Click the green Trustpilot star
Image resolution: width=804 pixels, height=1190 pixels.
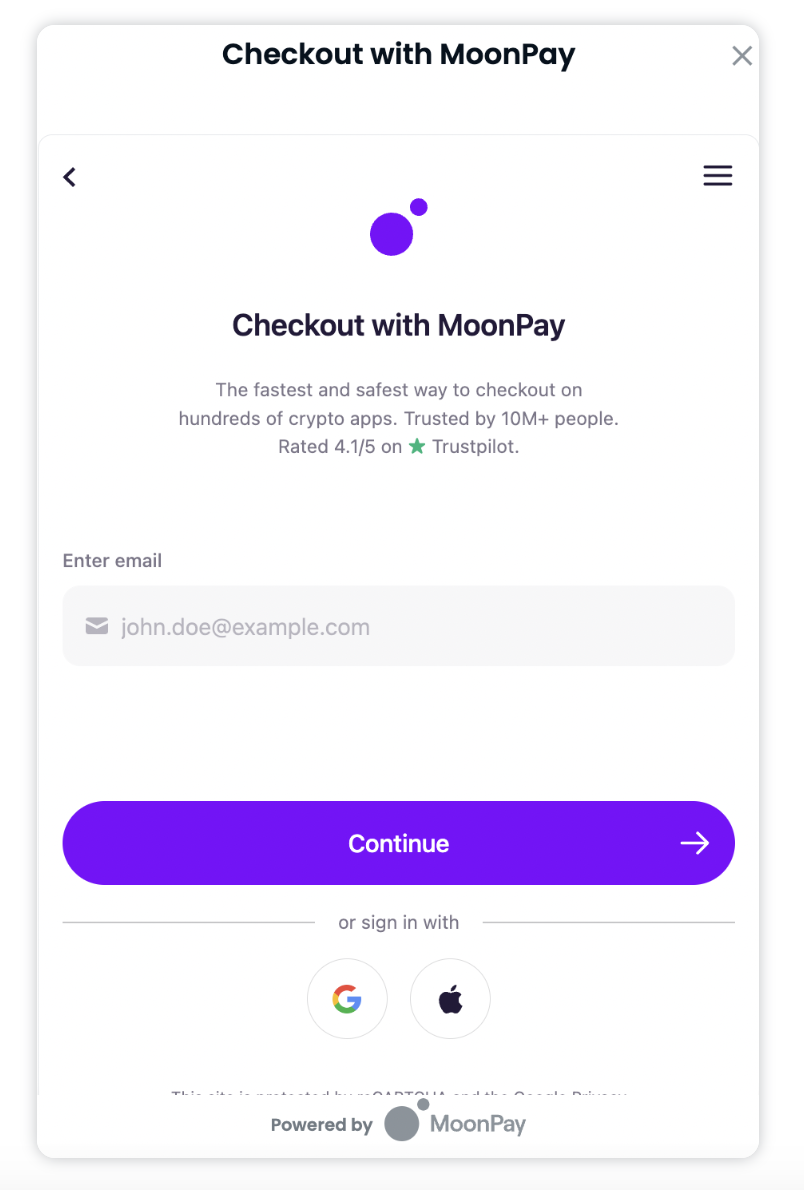(416, 447)
